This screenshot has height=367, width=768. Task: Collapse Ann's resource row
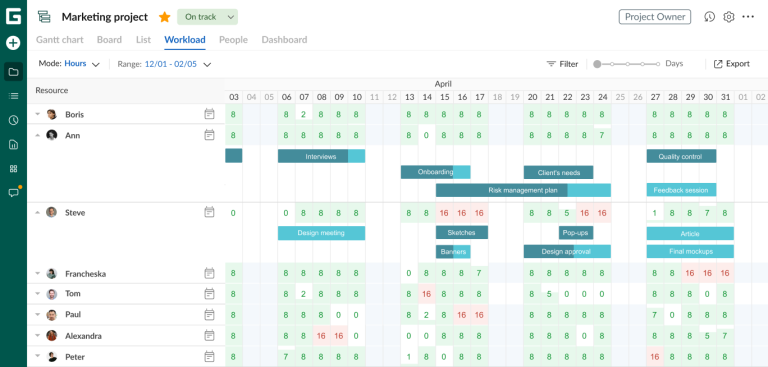point(38,135)
